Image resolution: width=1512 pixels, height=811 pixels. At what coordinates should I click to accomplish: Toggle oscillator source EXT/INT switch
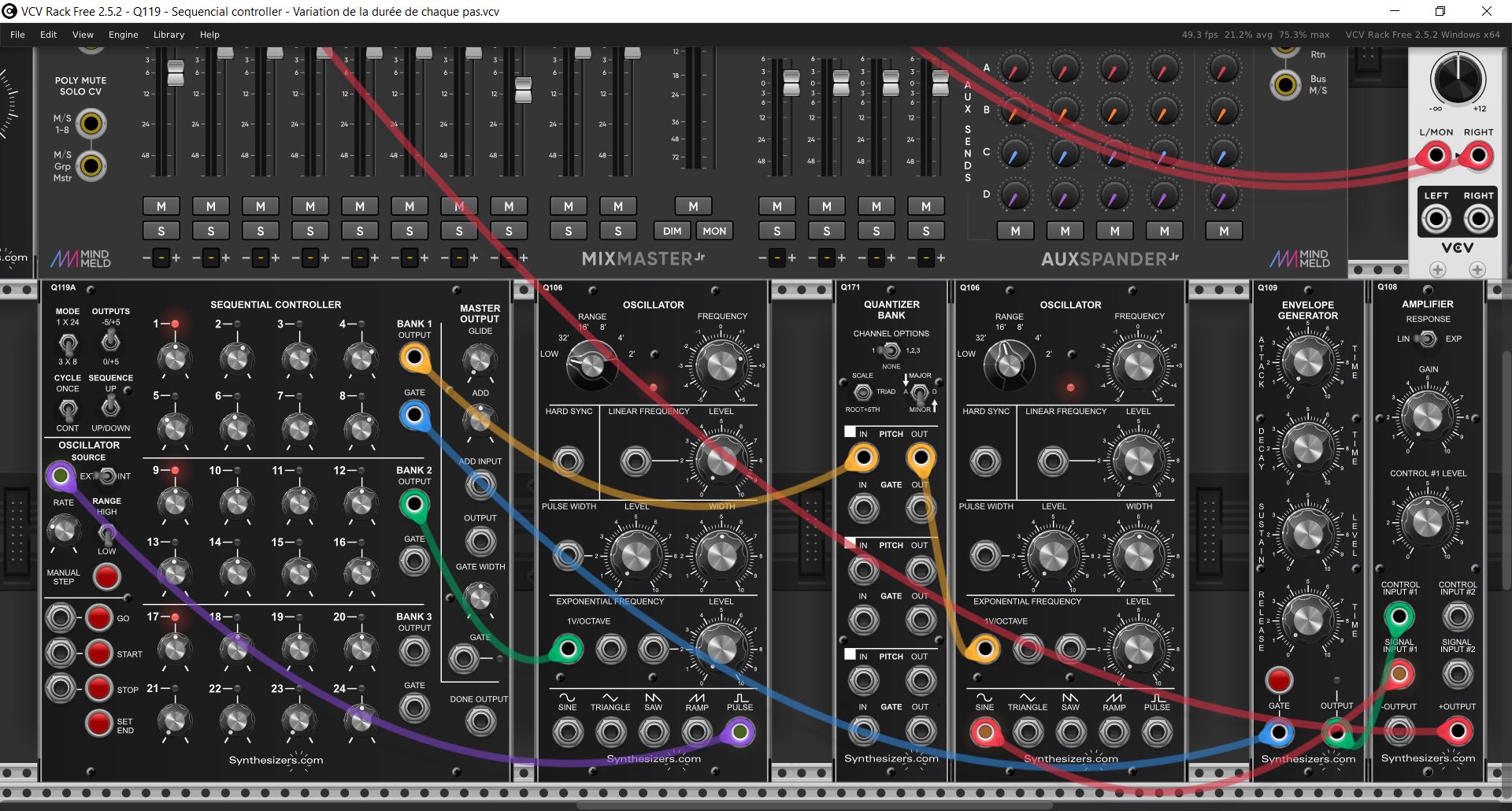click(x=105, y=476)
